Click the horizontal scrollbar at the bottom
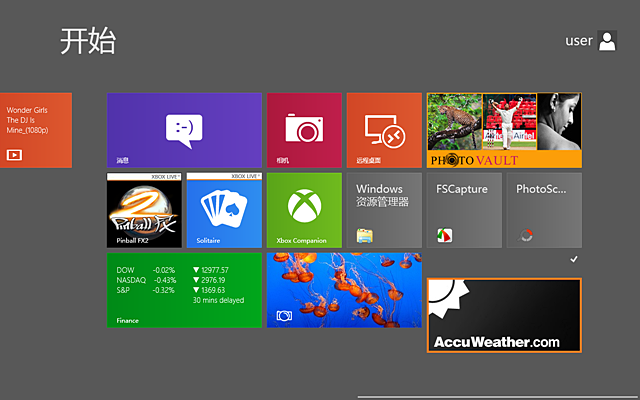The image size is (640, 400). (x=499, y=396)
